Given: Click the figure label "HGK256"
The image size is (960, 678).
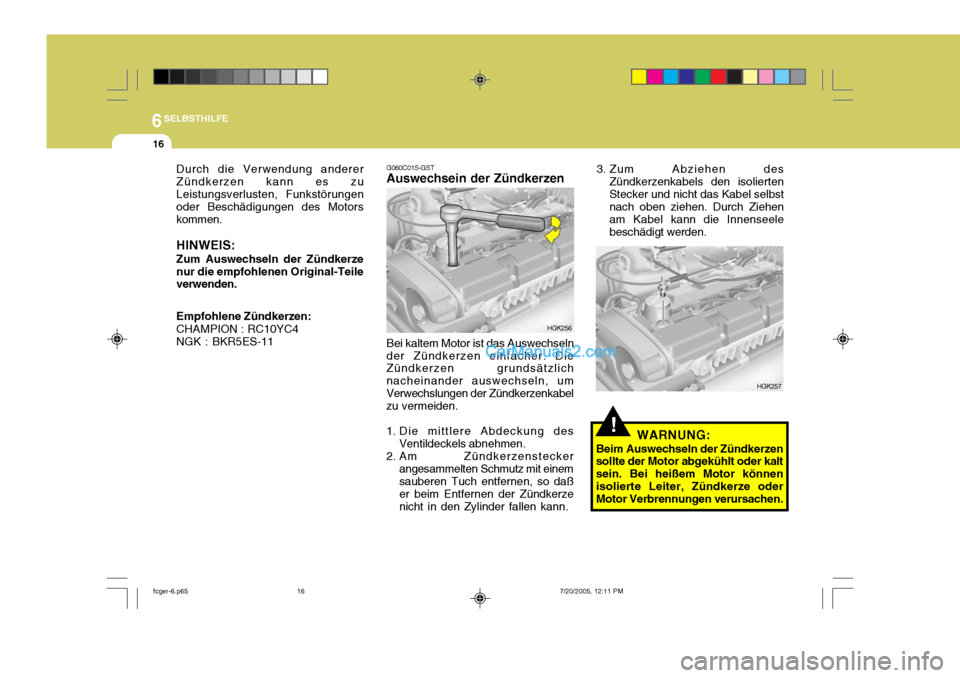Looking at the screenshot, I should [x=560, y=328].
